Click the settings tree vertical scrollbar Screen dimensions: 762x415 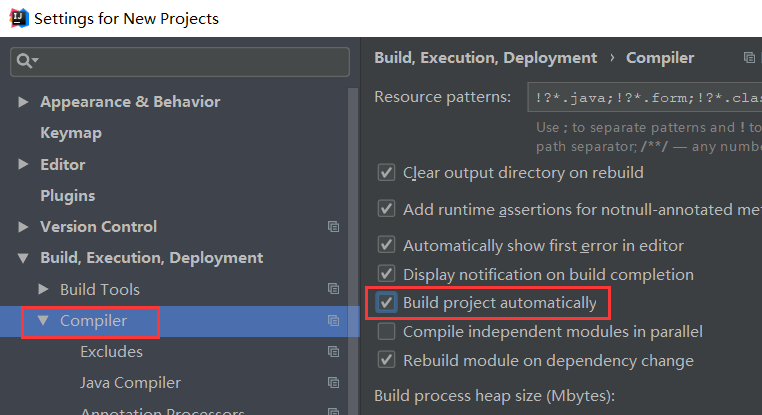(x=352, y=250)
